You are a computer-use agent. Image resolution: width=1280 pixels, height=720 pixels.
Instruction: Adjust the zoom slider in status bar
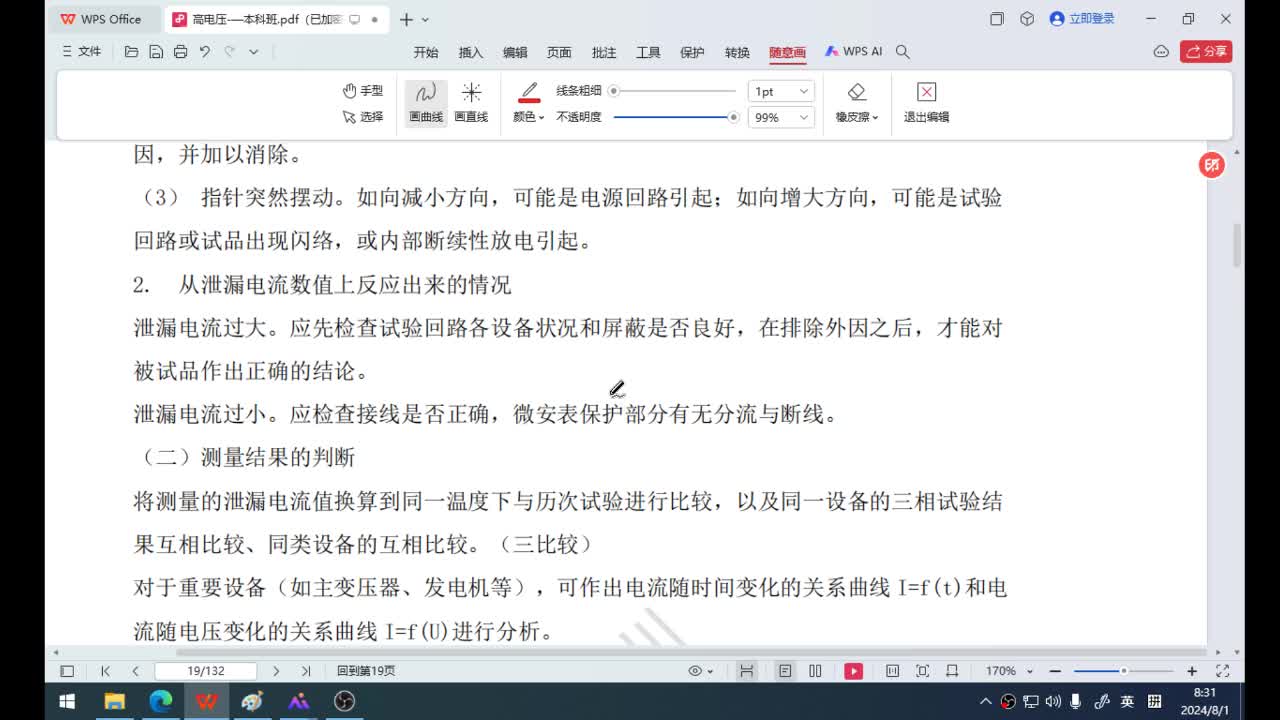1123,671
